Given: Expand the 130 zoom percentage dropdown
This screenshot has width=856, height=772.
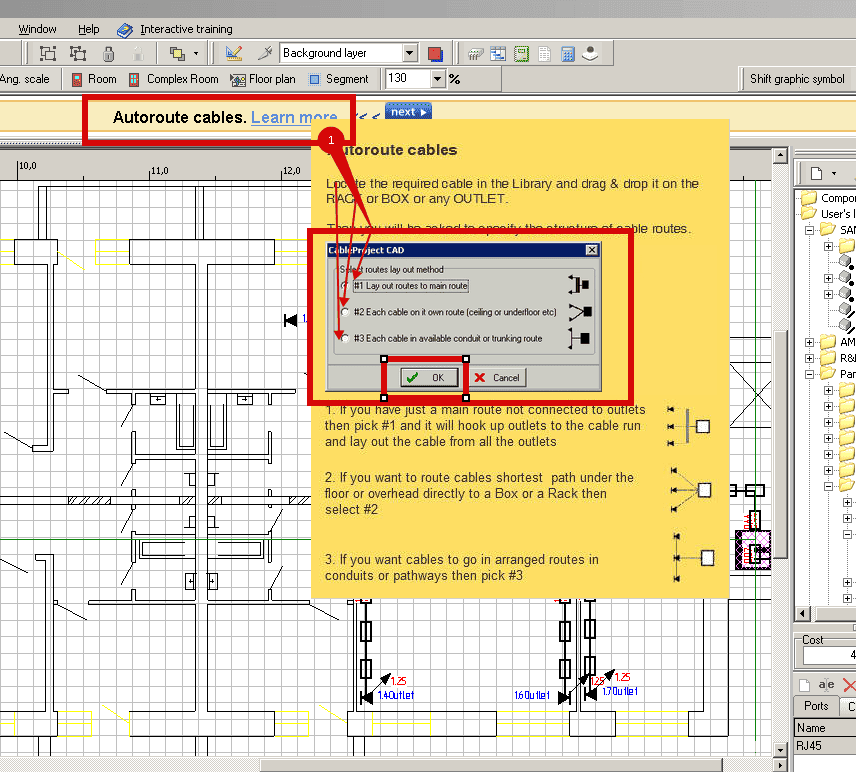Looking at the screenshot, I should (437, 79).
